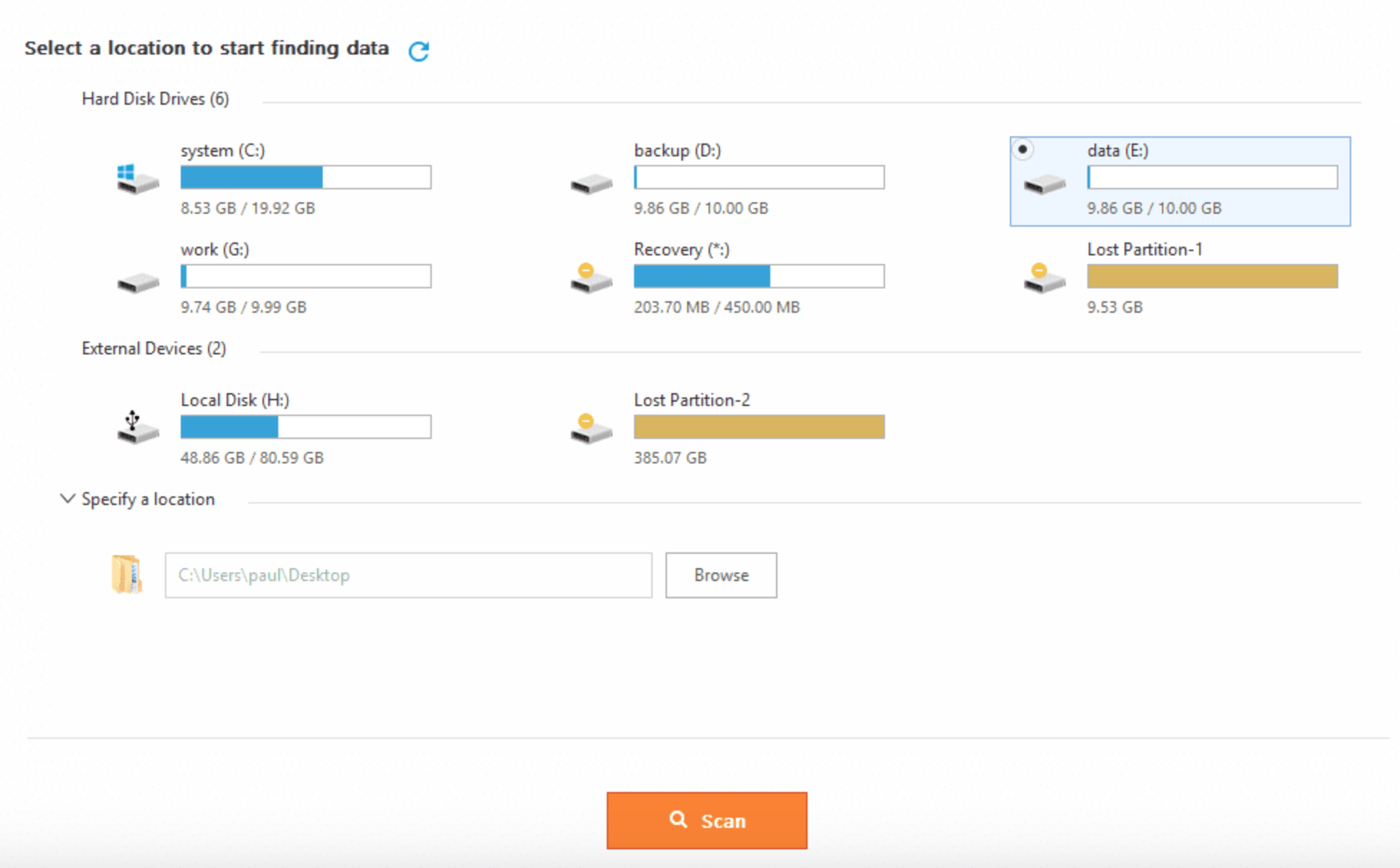Click the refresh drive list icon
The height and width of the screenshot is (868, 1400).
click(x=419, y=51)
